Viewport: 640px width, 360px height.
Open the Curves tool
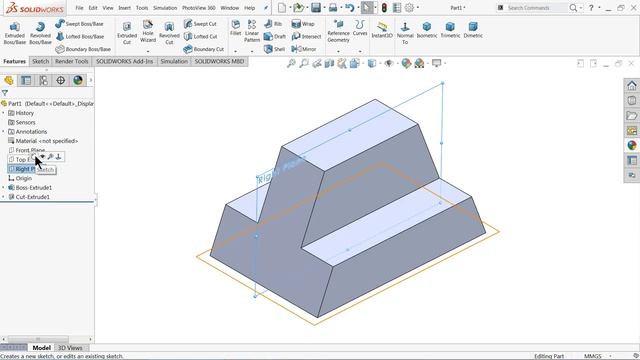(360, 28)
